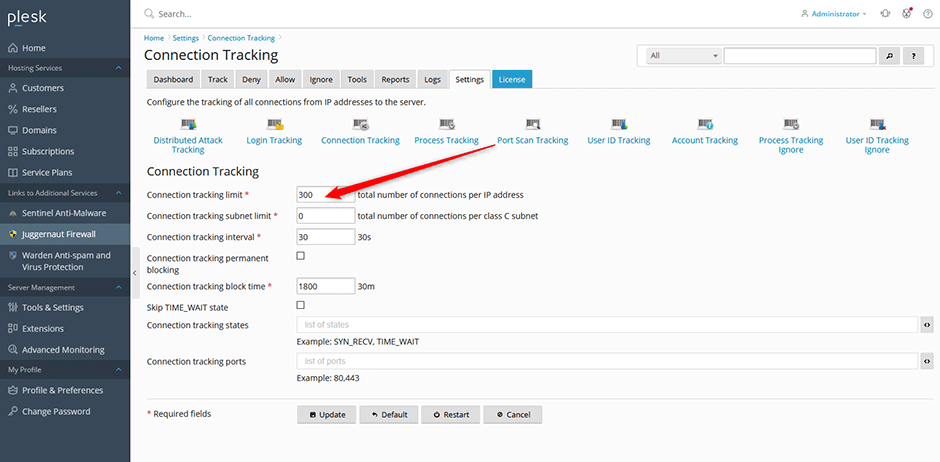Open the Login Tracking icon
Viewport: 940px width, 462px height.
(x=275, y=125)
